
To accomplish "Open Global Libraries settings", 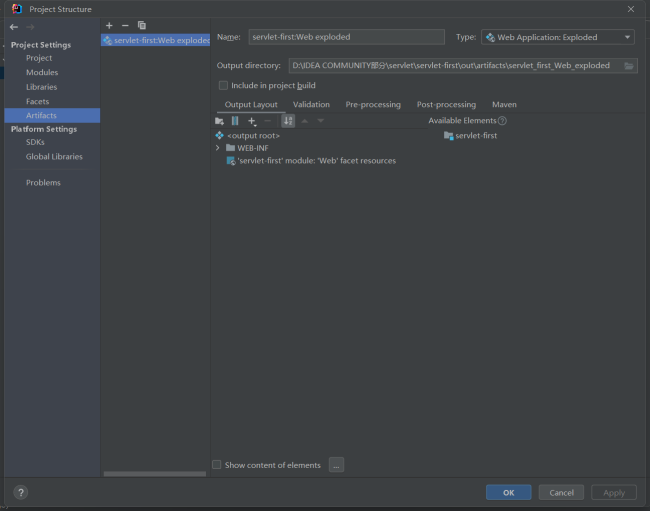I will coord(54,157).
